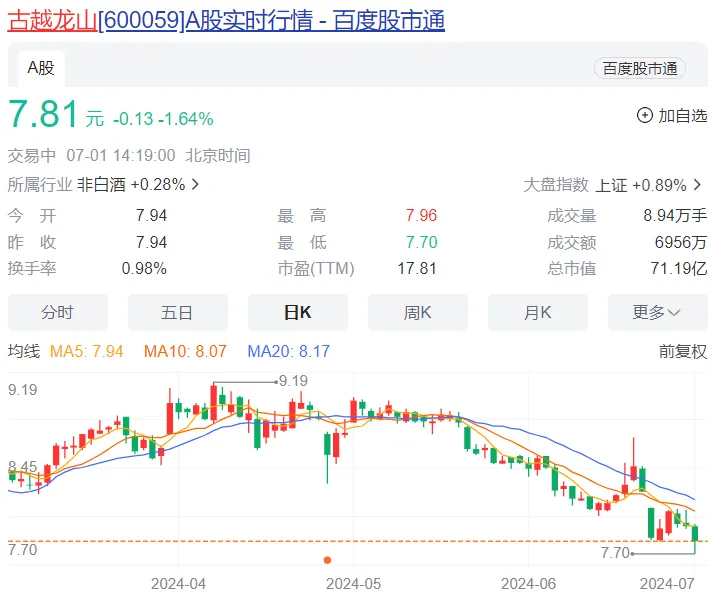Screen dimensions: 714x597
Task: Select the 日K chart tab
Action: point(298,312)
